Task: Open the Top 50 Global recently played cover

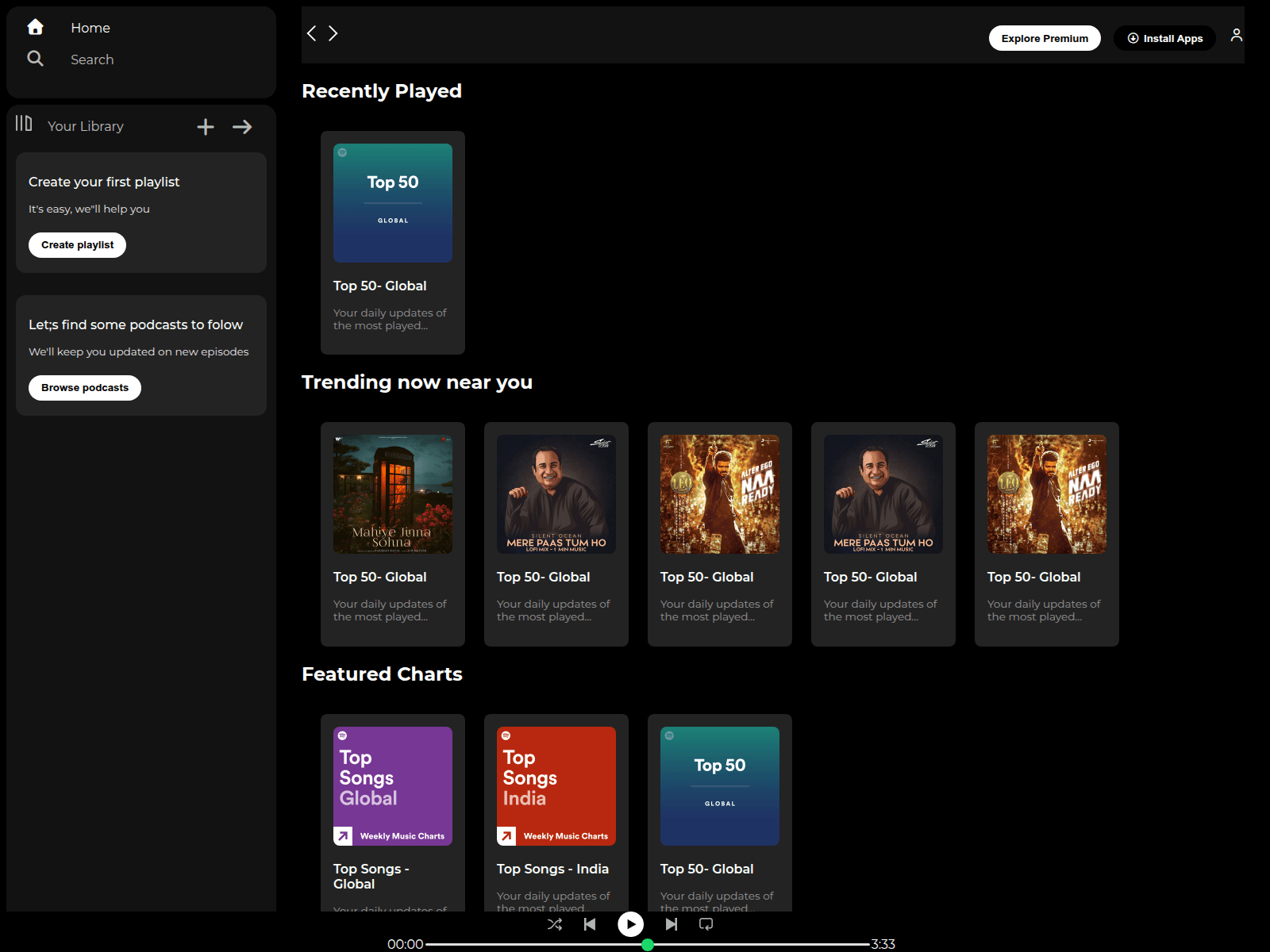Action: (393, 203)
